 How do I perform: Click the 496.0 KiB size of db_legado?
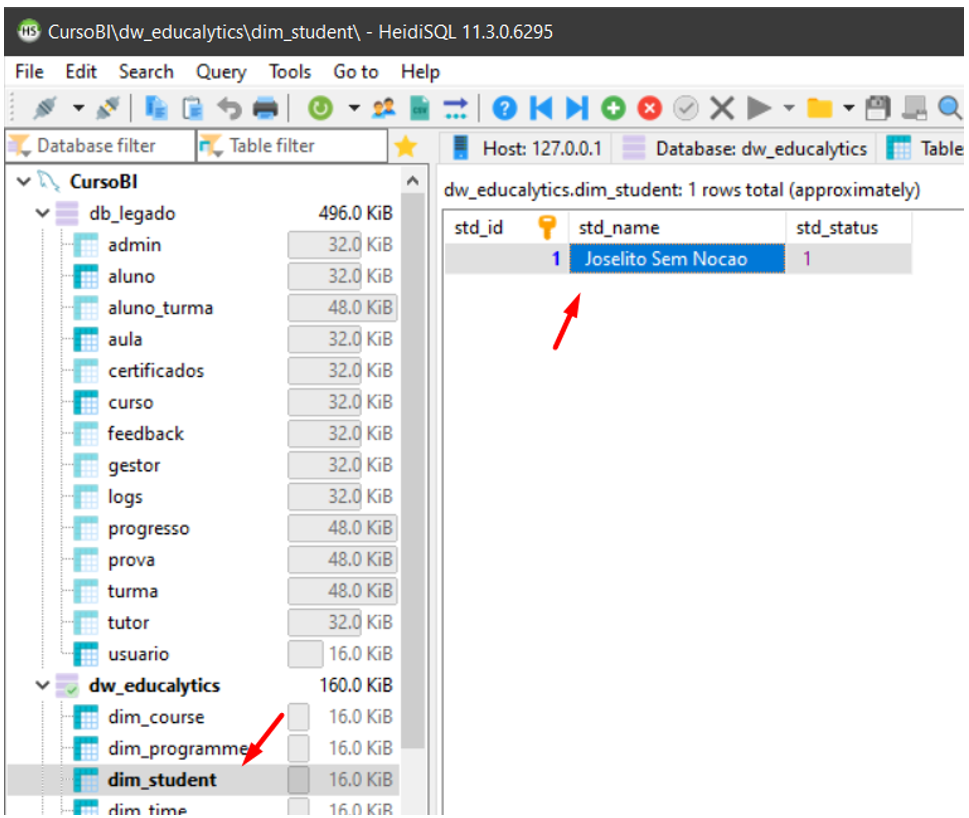click(x=355, y=213)
